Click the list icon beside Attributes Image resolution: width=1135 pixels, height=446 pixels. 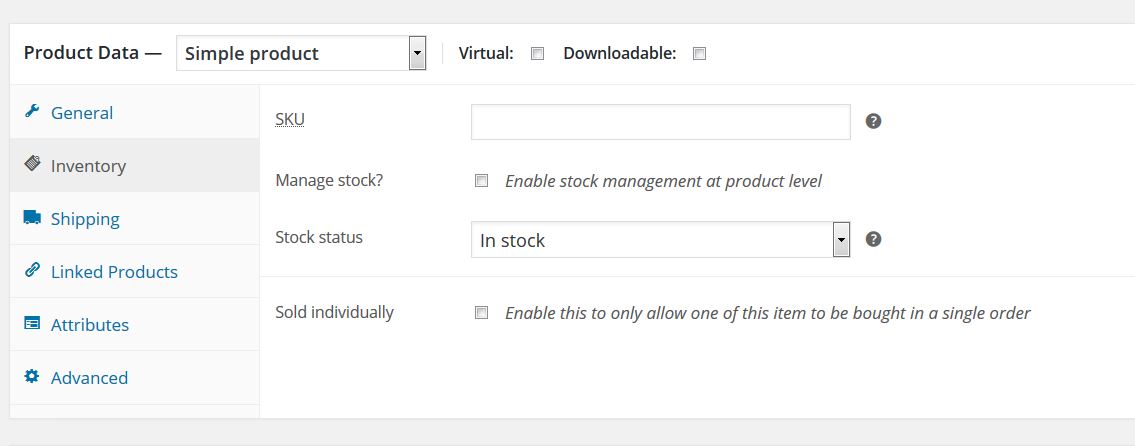click(32, 323)
